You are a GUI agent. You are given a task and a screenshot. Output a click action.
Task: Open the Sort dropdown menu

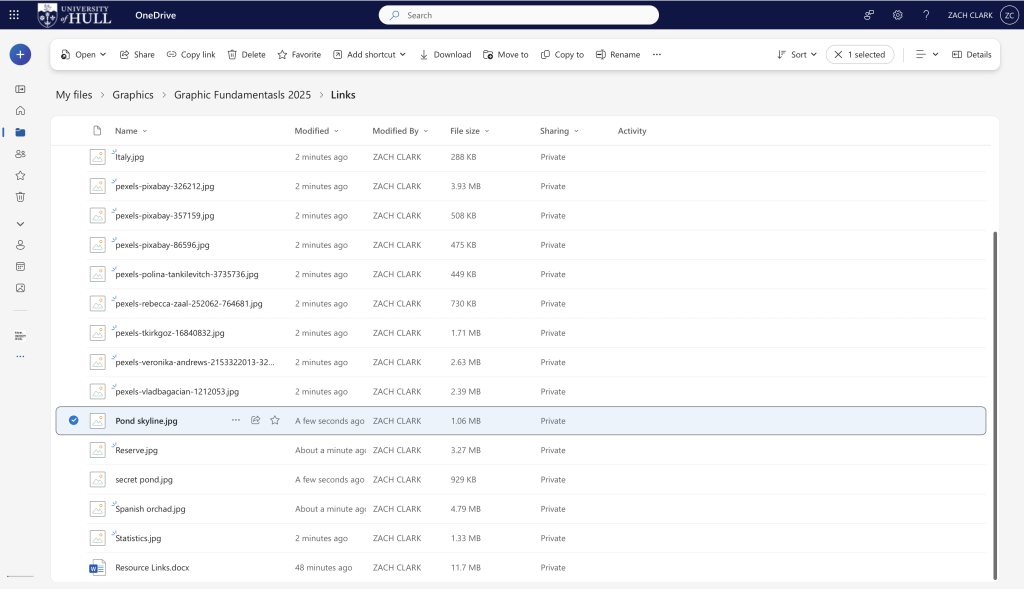pos(797,55)
